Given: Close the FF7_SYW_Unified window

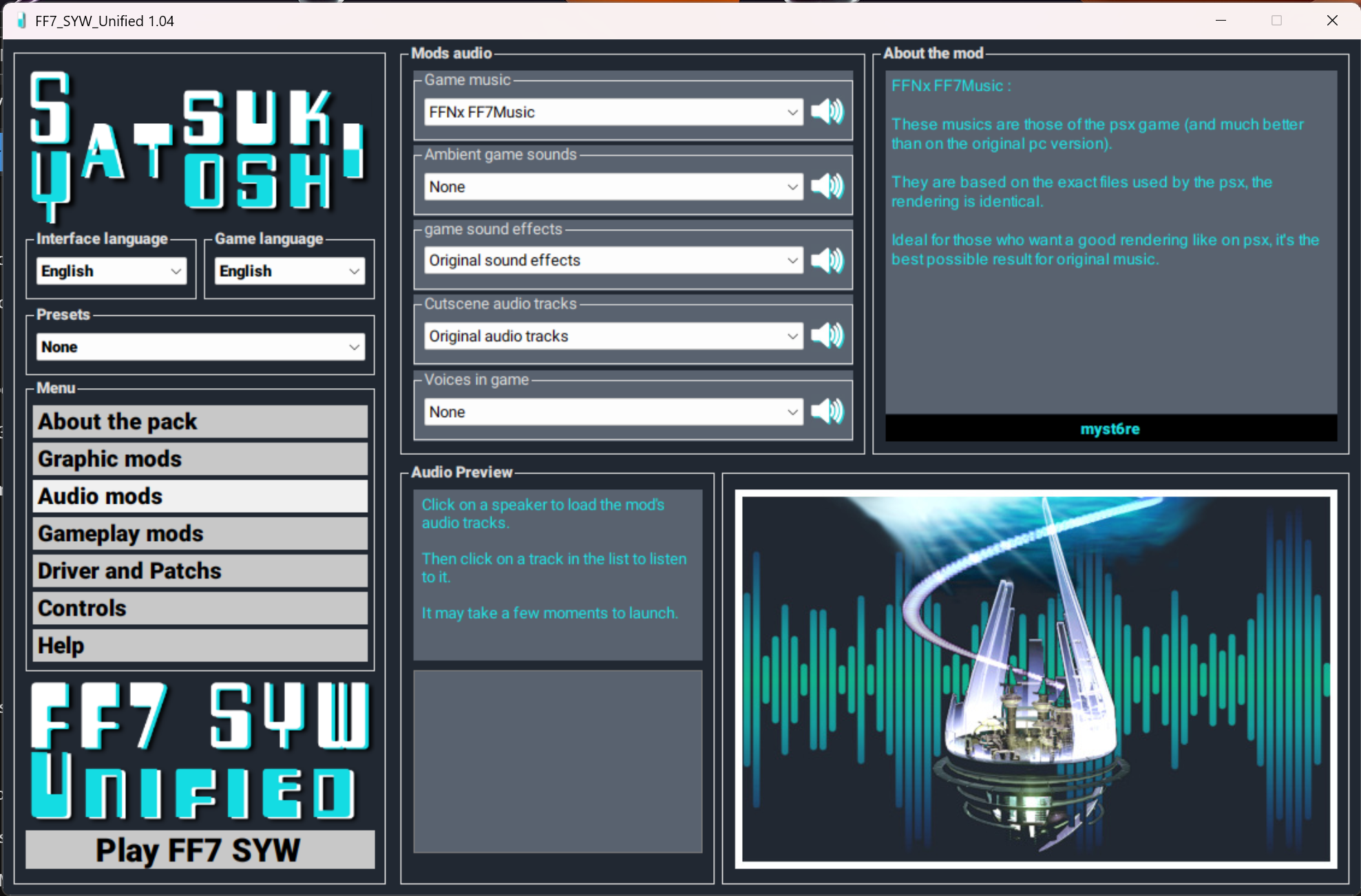Looking at the screenshot, I should (x=1332, y=21).
